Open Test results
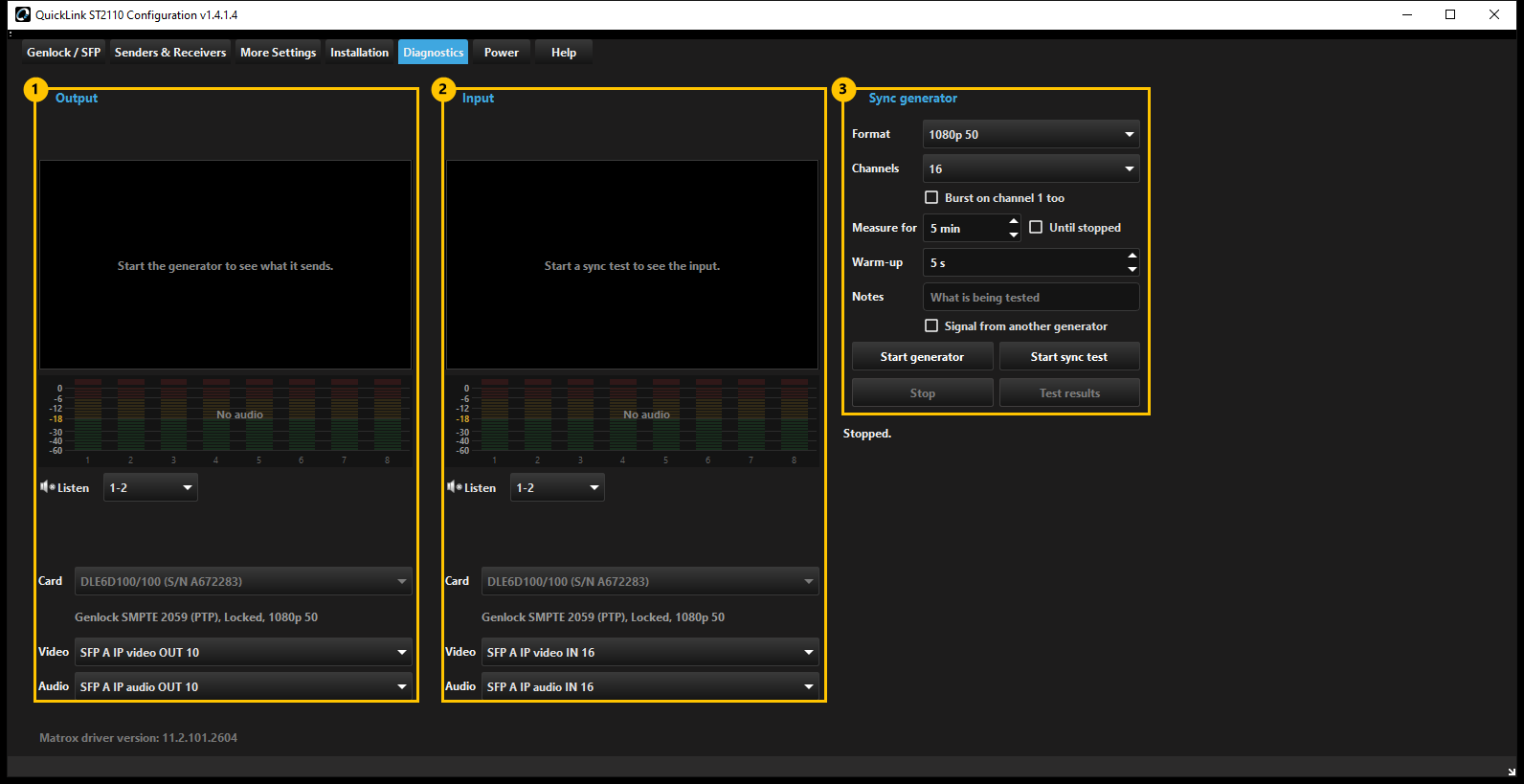Screen dimensions: 1524x784 point(1069,392)
